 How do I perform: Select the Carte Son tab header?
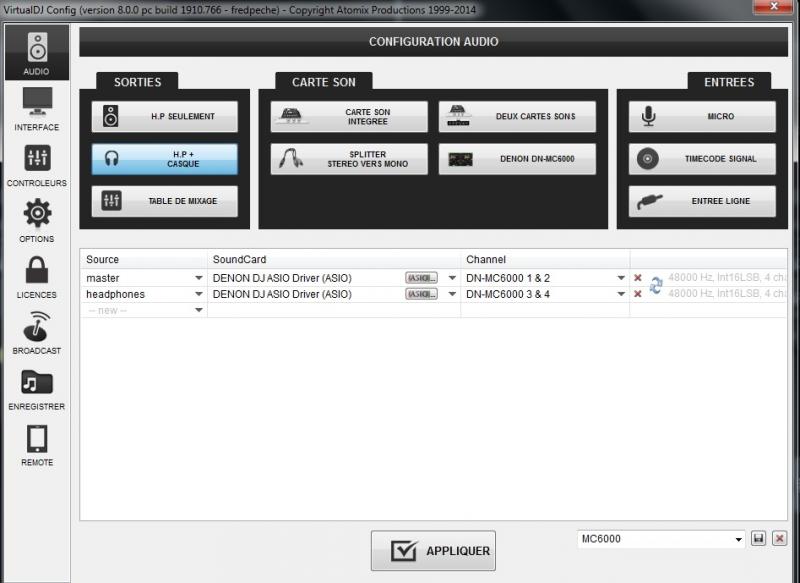[323, 82]
